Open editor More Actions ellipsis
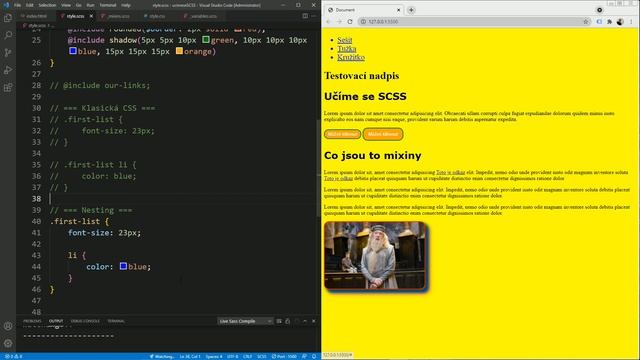 click(x=313, y=16)
